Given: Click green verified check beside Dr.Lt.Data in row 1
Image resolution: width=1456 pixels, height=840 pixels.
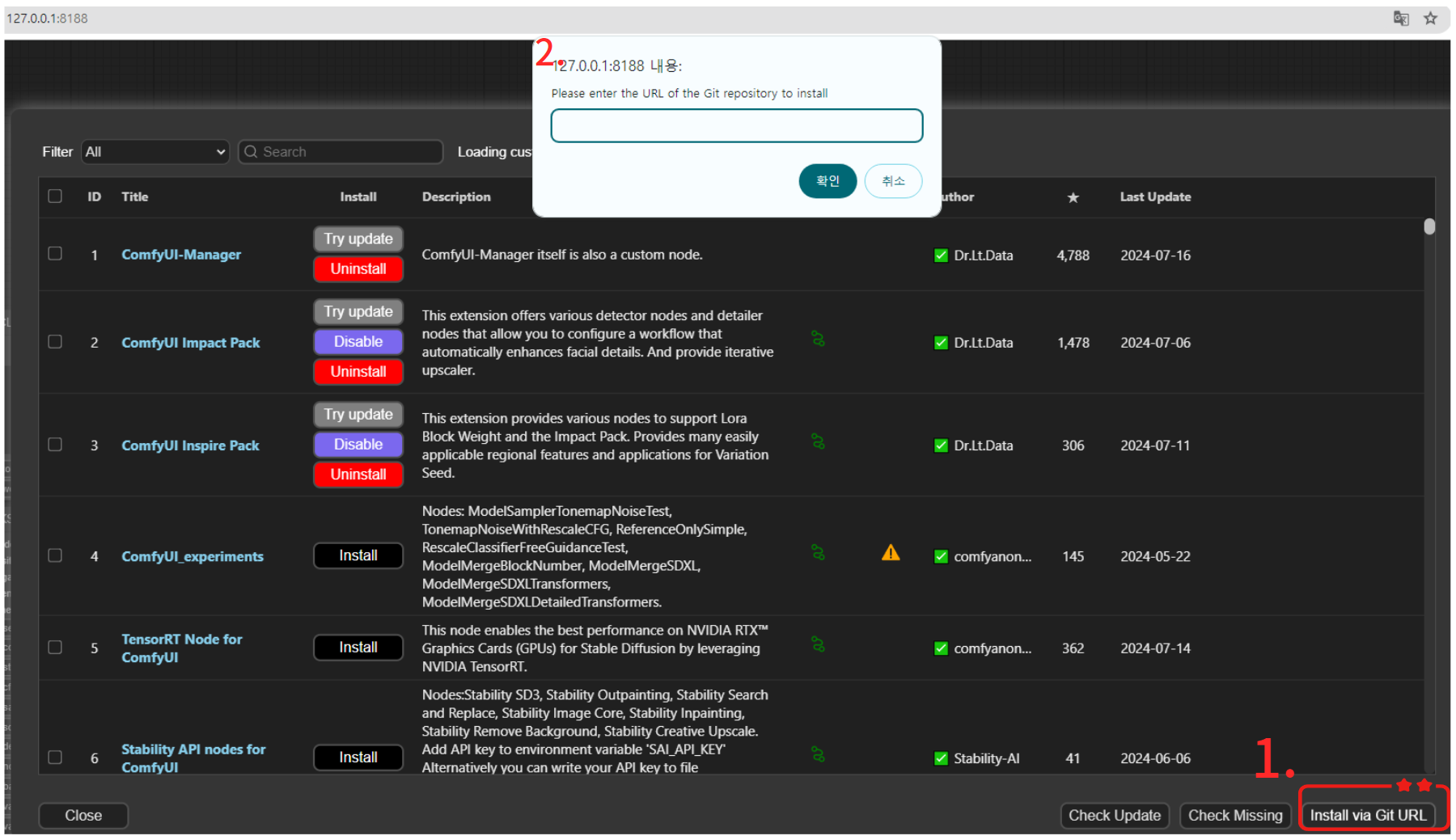Looking at the screenshot, I should click(x=941, y=255).
